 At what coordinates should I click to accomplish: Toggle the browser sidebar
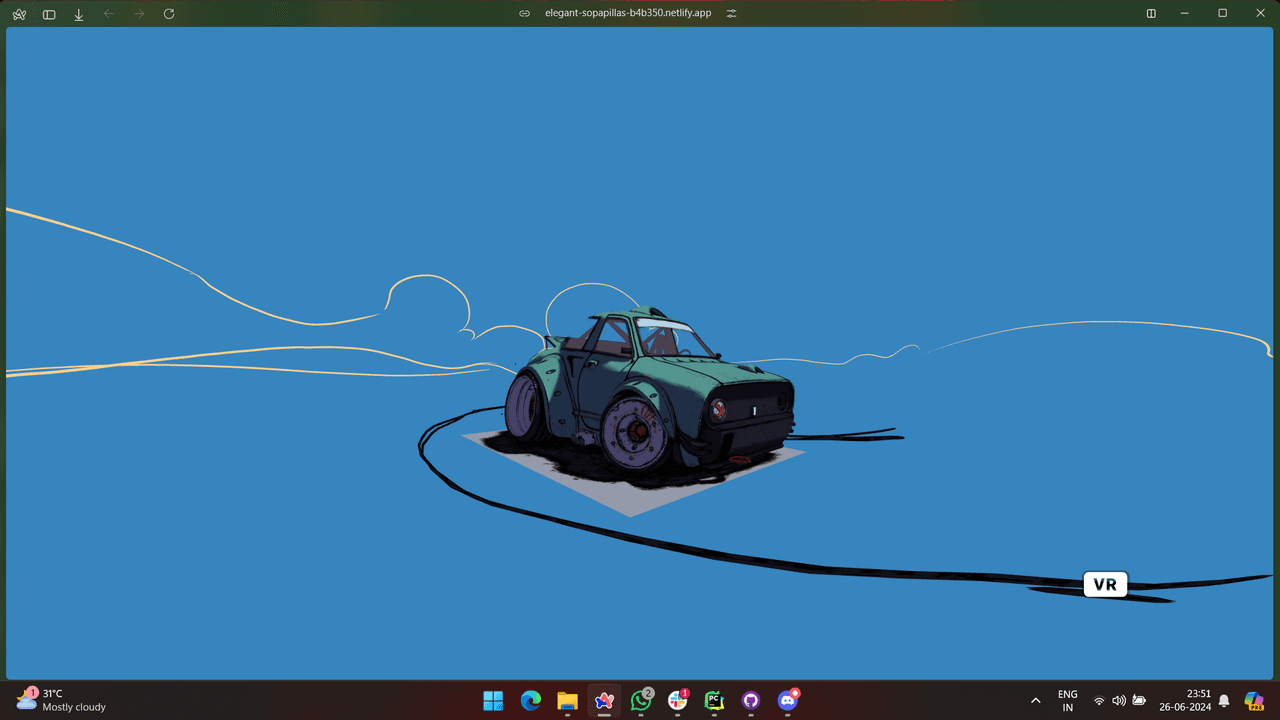click(x=49, y=14)
